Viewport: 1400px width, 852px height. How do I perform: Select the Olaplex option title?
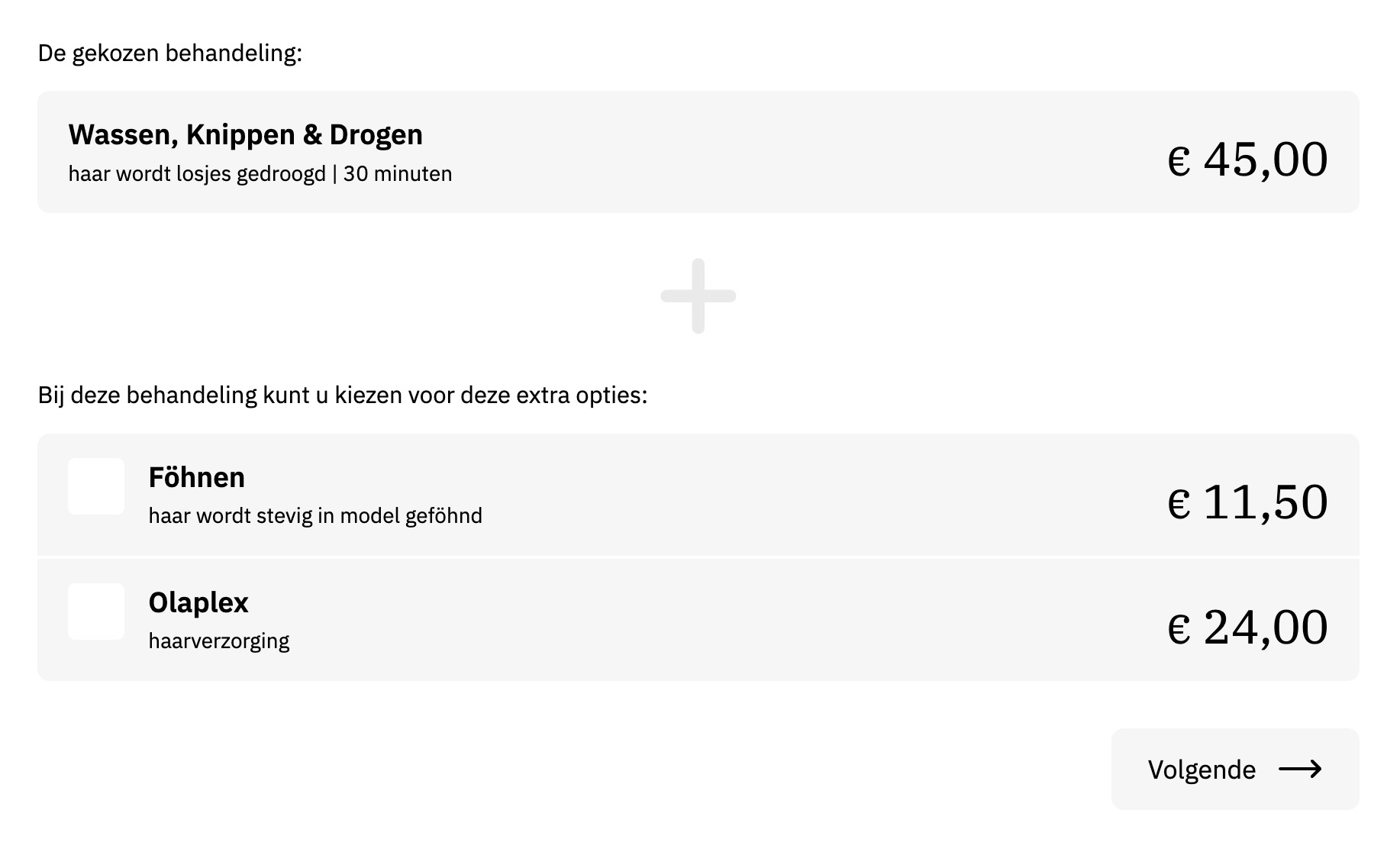pos(198,602)
